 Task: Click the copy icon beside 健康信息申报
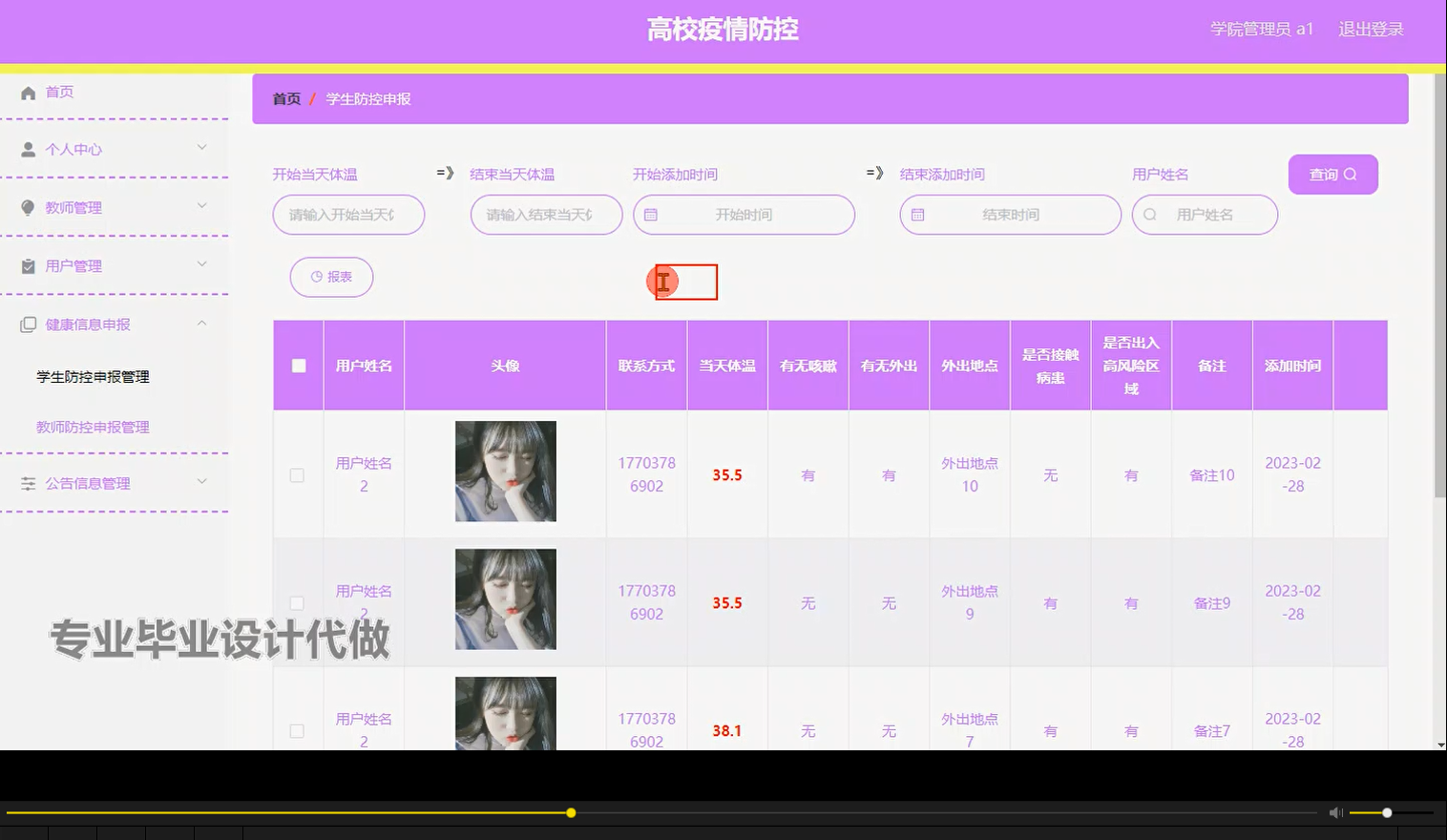tap(29, 325)
